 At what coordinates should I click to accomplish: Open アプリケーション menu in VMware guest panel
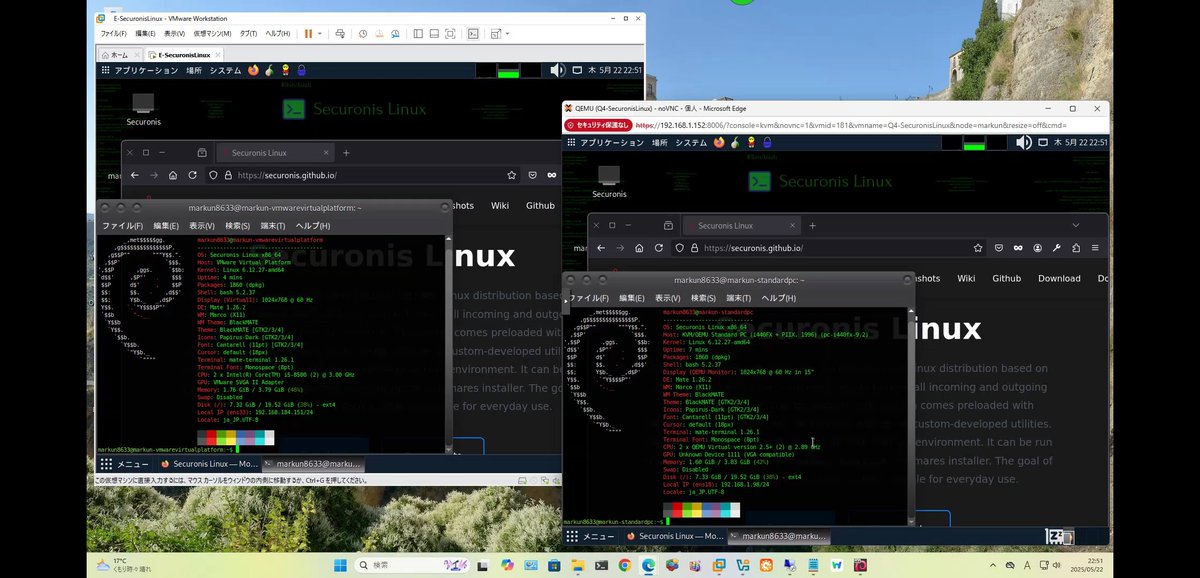146,71
